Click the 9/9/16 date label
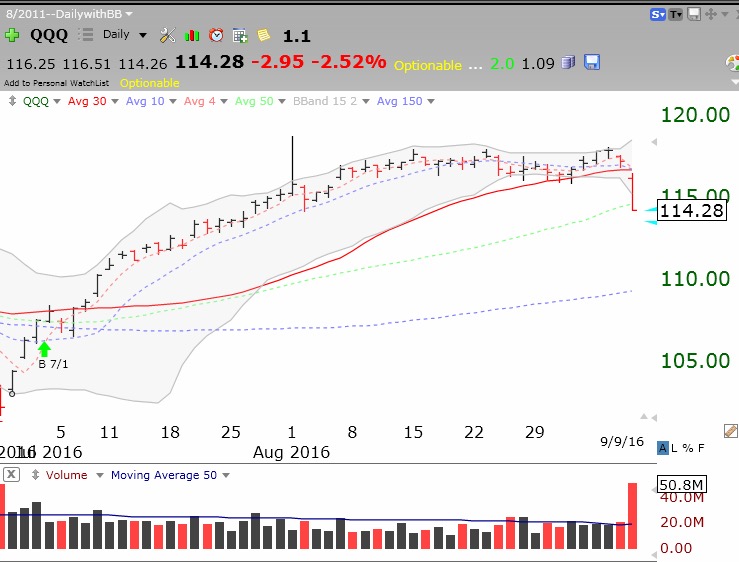739x562 pixels. click(x=622, y=442)
